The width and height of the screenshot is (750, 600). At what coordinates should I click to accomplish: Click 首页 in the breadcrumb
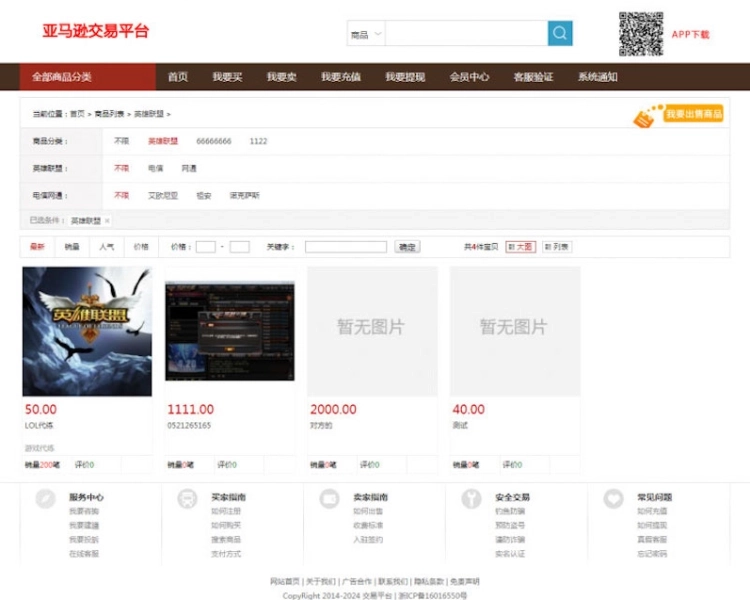(x=77, y=114)
